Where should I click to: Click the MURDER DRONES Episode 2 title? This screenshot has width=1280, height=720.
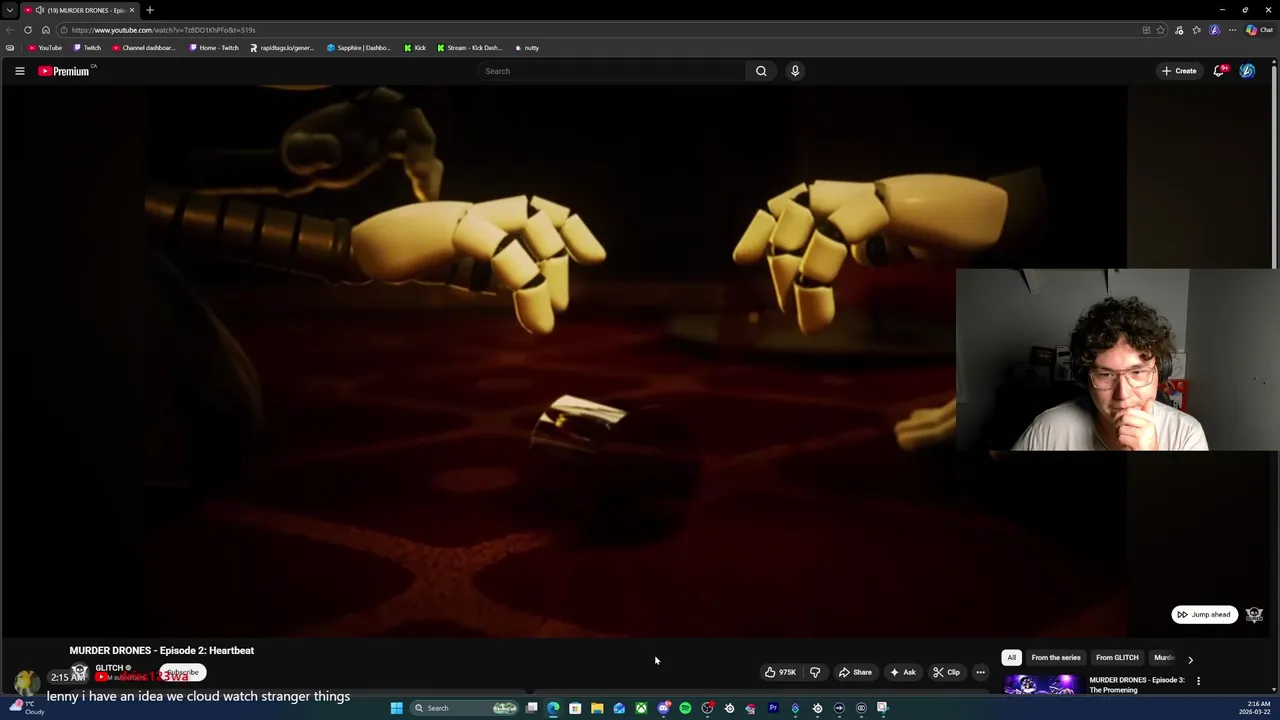click(161, 650)
